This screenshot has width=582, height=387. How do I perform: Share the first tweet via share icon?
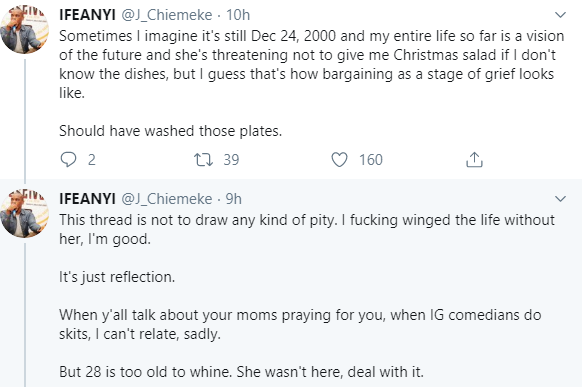[x=474, y=160]
